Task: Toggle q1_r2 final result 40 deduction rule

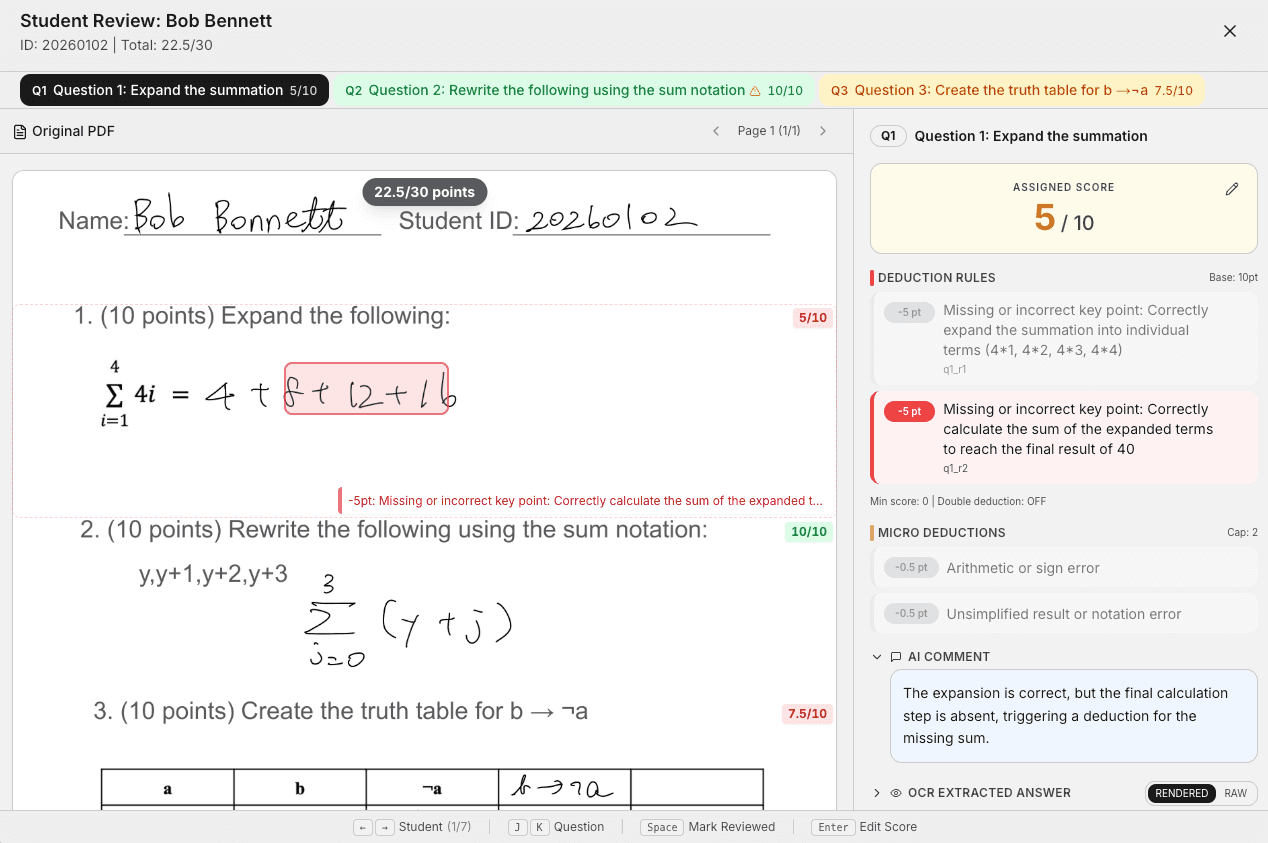Action: 1064,437
